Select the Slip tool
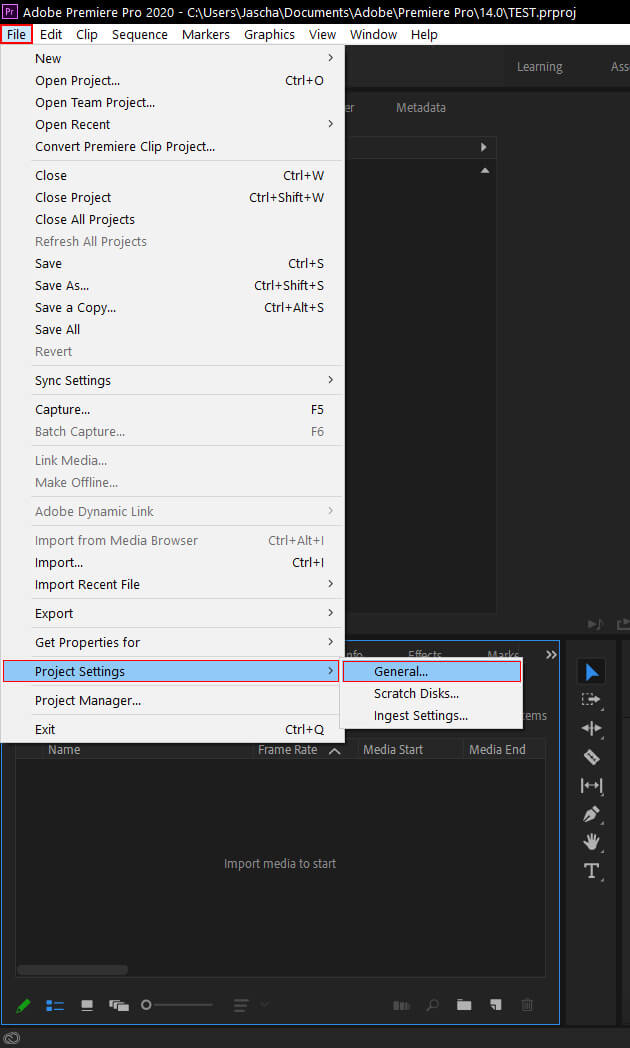Viewport: 630px width, 1048px height. (x=591, y=785)
